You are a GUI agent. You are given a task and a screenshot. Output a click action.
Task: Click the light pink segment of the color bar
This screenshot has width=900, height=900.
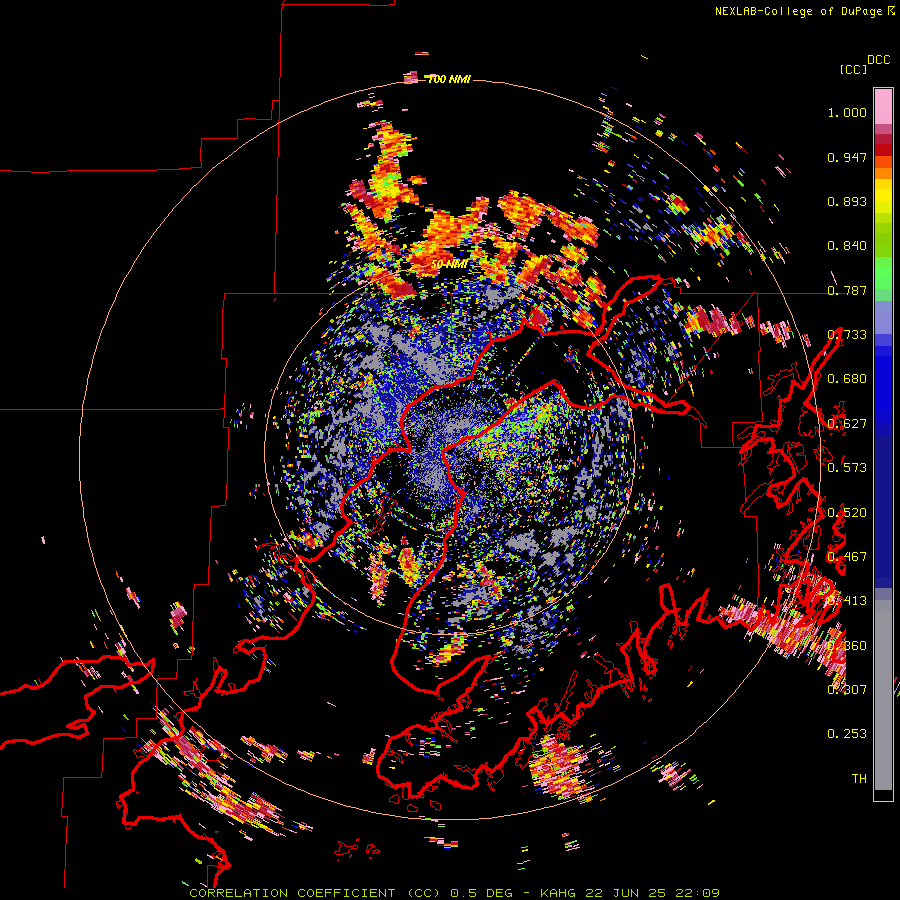coord(883,106)
